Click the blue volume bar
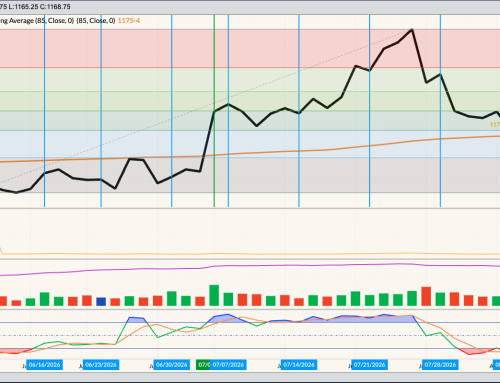 (x=101, y=302)
